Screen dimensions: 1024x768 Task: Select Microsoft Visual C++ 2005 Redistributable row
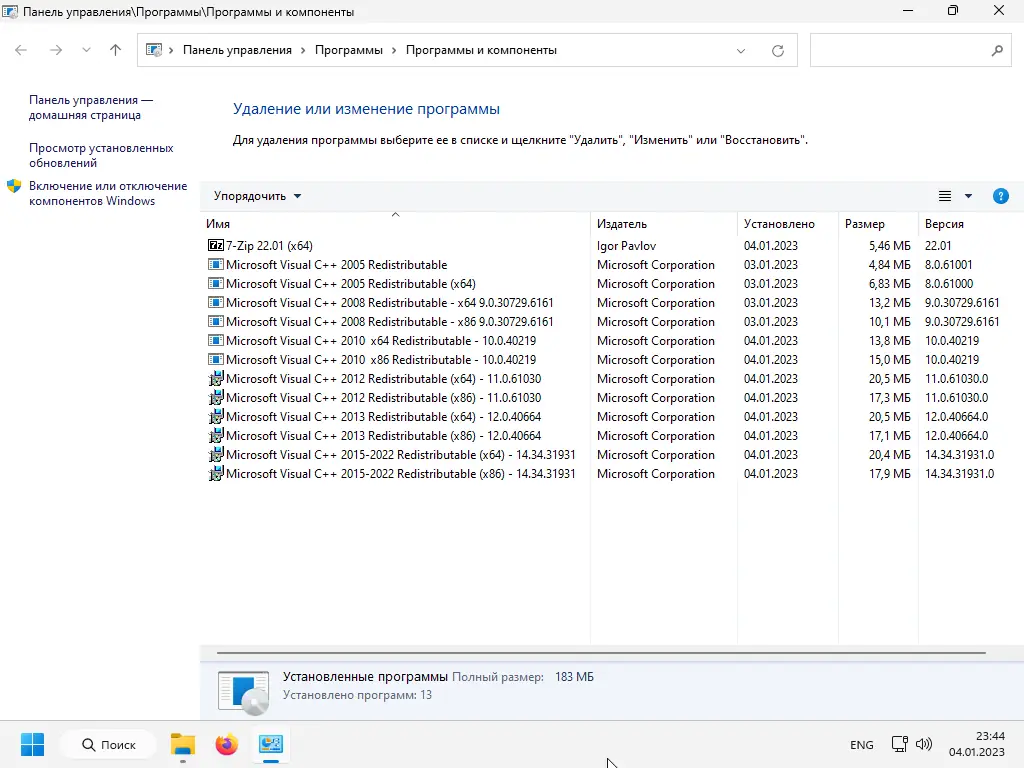tap(611, 264)
